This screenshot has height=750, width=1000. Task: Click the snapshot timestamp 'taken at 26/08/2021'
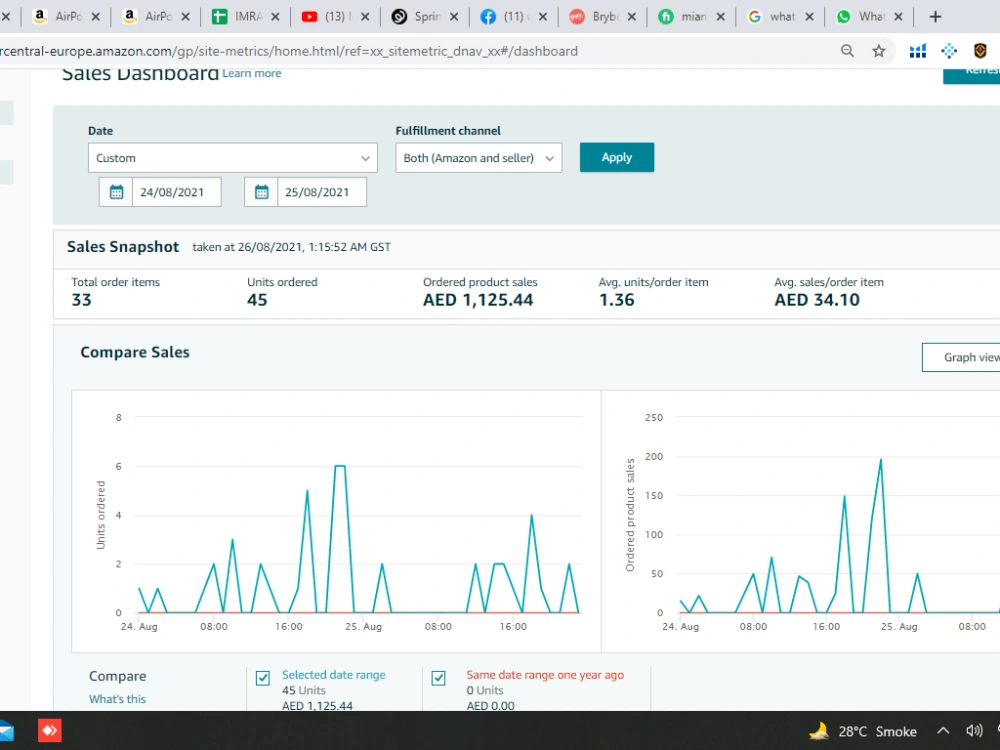tap(291, 247)
